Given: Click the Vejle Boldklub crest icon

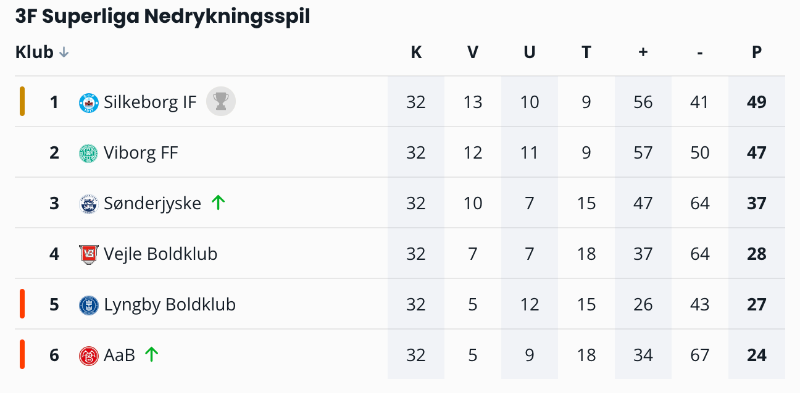Looking at the screenshot, I should point(89,254).
